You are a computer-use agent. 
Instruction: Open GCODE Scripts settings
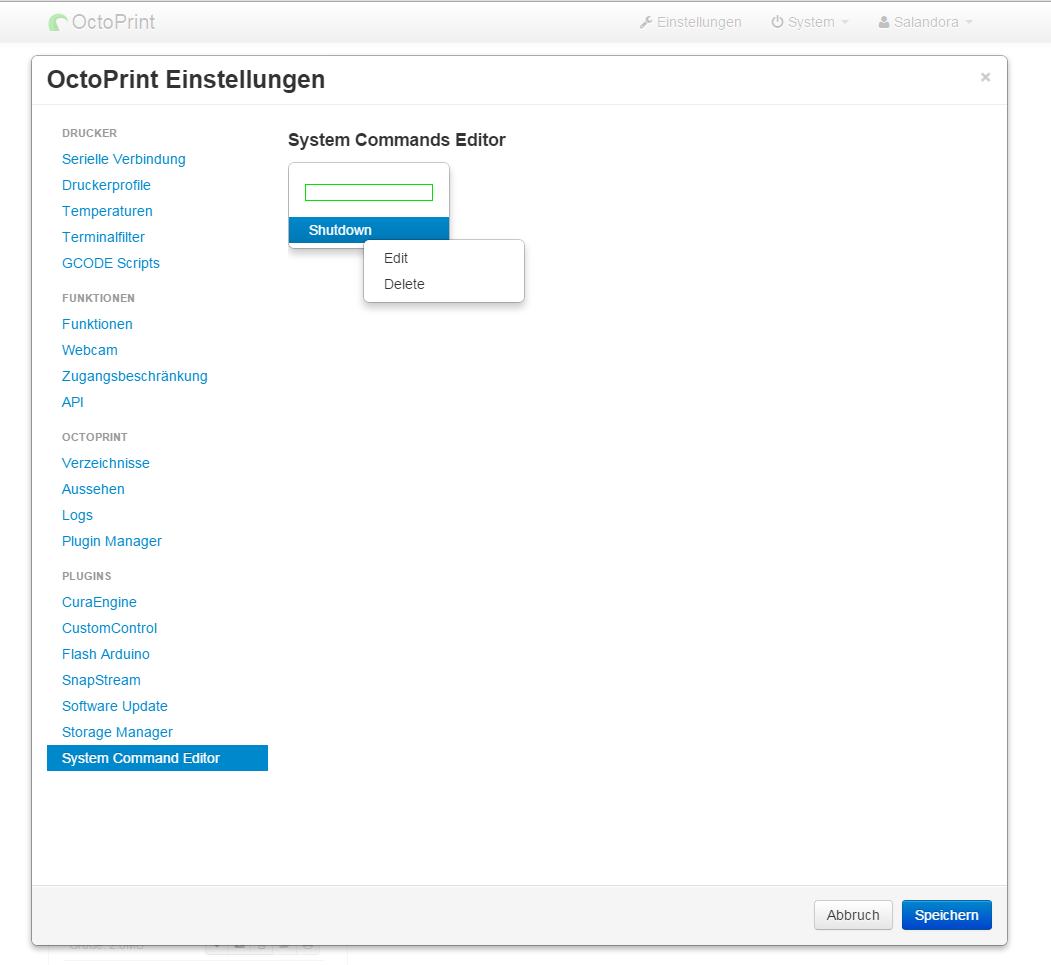tap(111, 263)
